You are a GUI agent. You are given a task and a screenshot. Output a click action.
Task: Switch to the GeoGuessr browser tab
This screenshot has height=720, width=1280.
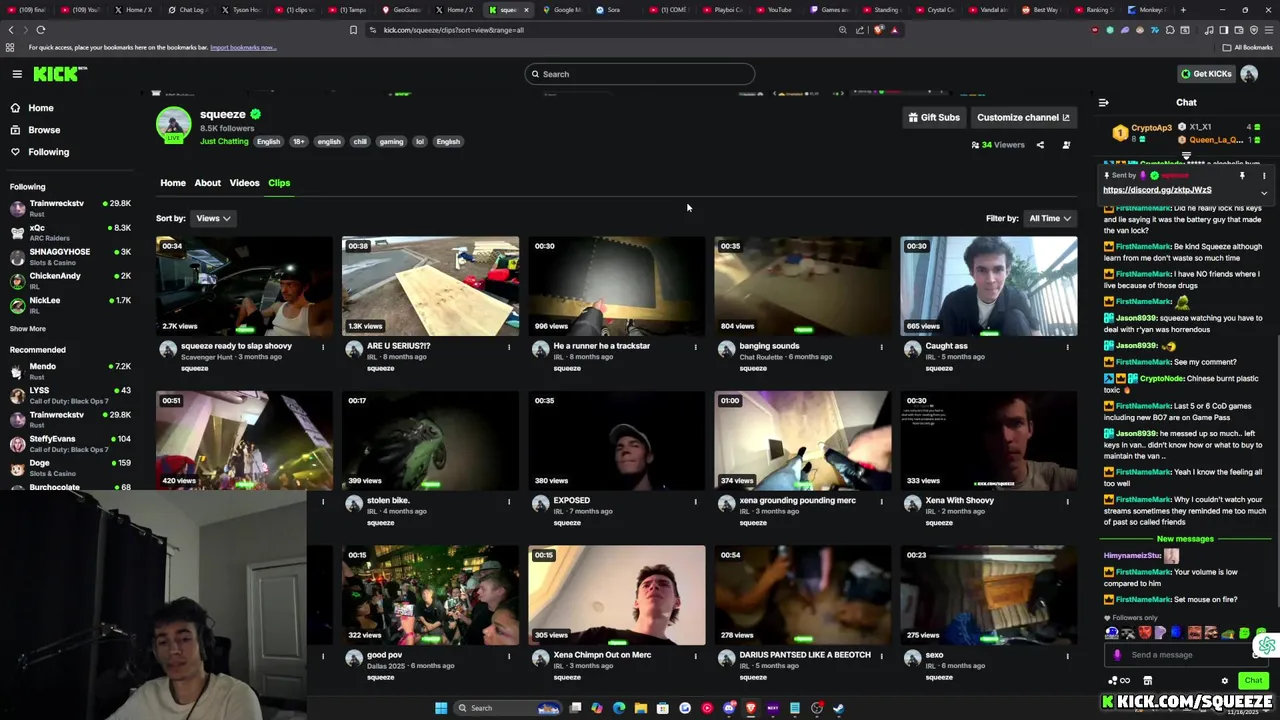[x=403, y=10]
